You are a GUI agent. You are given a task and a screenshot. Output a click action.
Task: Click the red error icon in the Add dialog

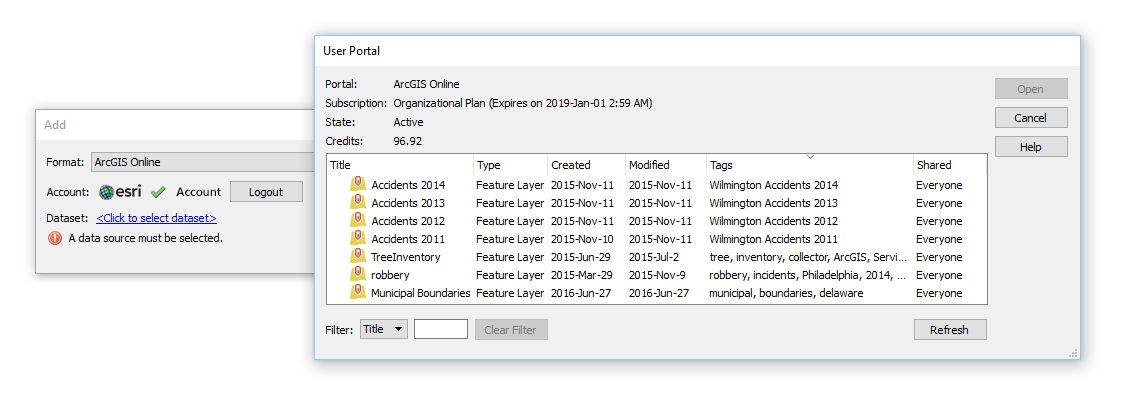[55, 238]
